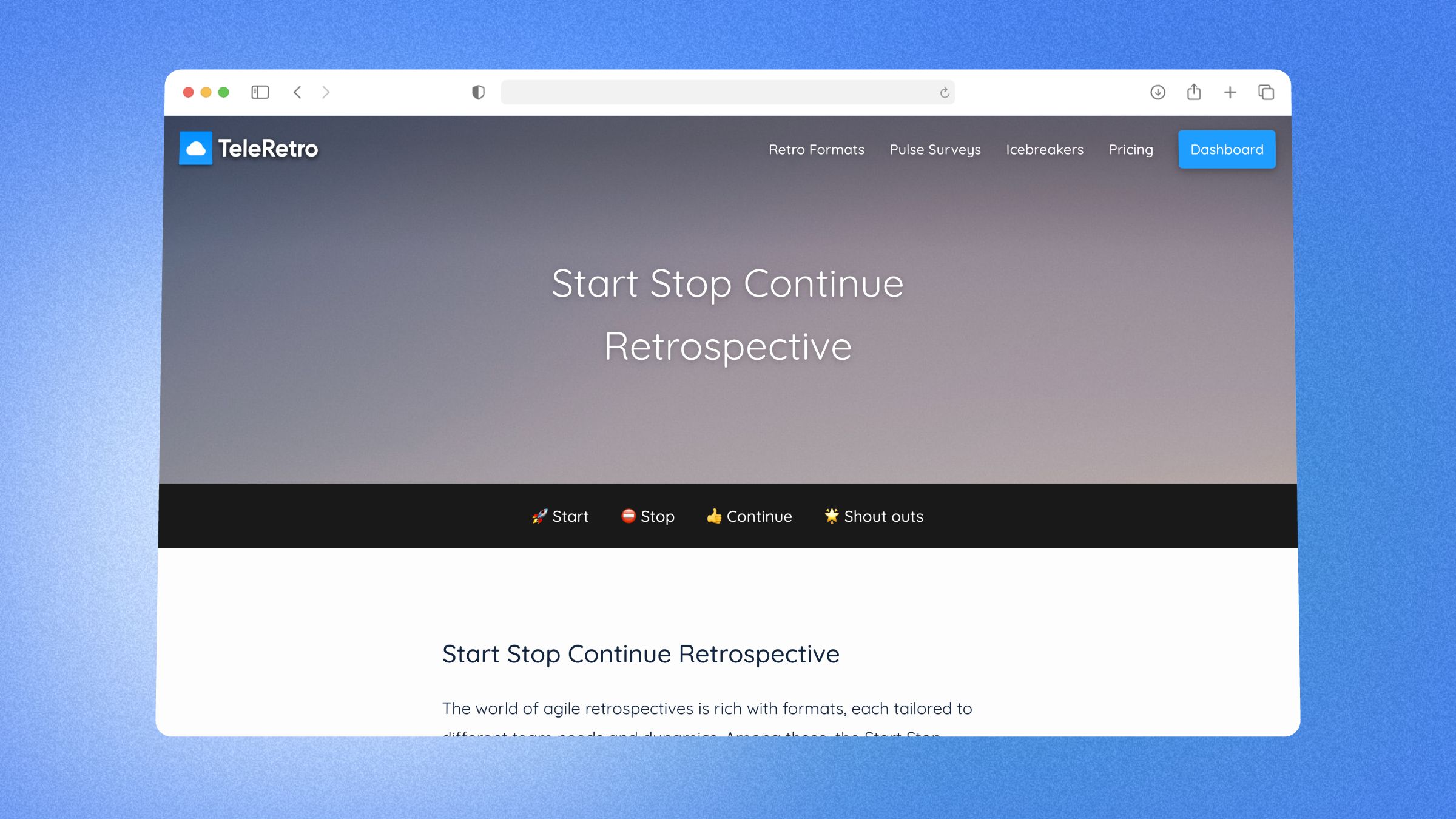
Task: Click the browser back navigation arrow
Action: [298, 92]
